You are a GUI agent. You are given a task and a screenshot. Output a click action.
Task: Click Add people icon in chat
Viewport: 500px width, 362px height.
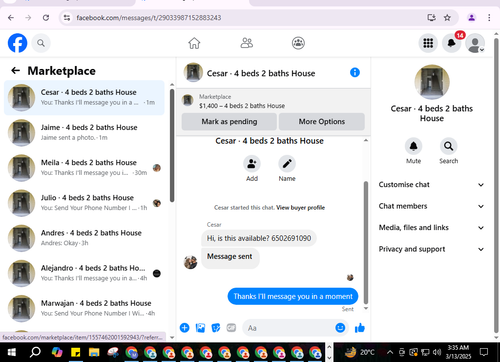tap(252, 164)
